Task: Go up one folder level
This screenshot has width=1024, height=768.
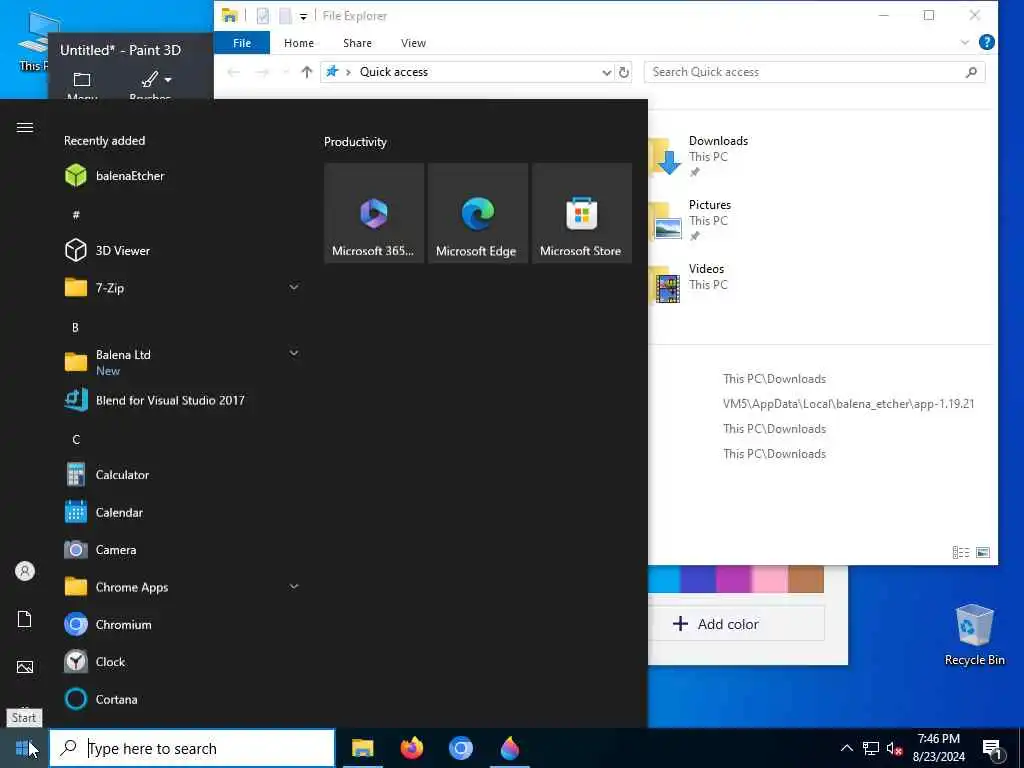Action: [x=306, y=72]
